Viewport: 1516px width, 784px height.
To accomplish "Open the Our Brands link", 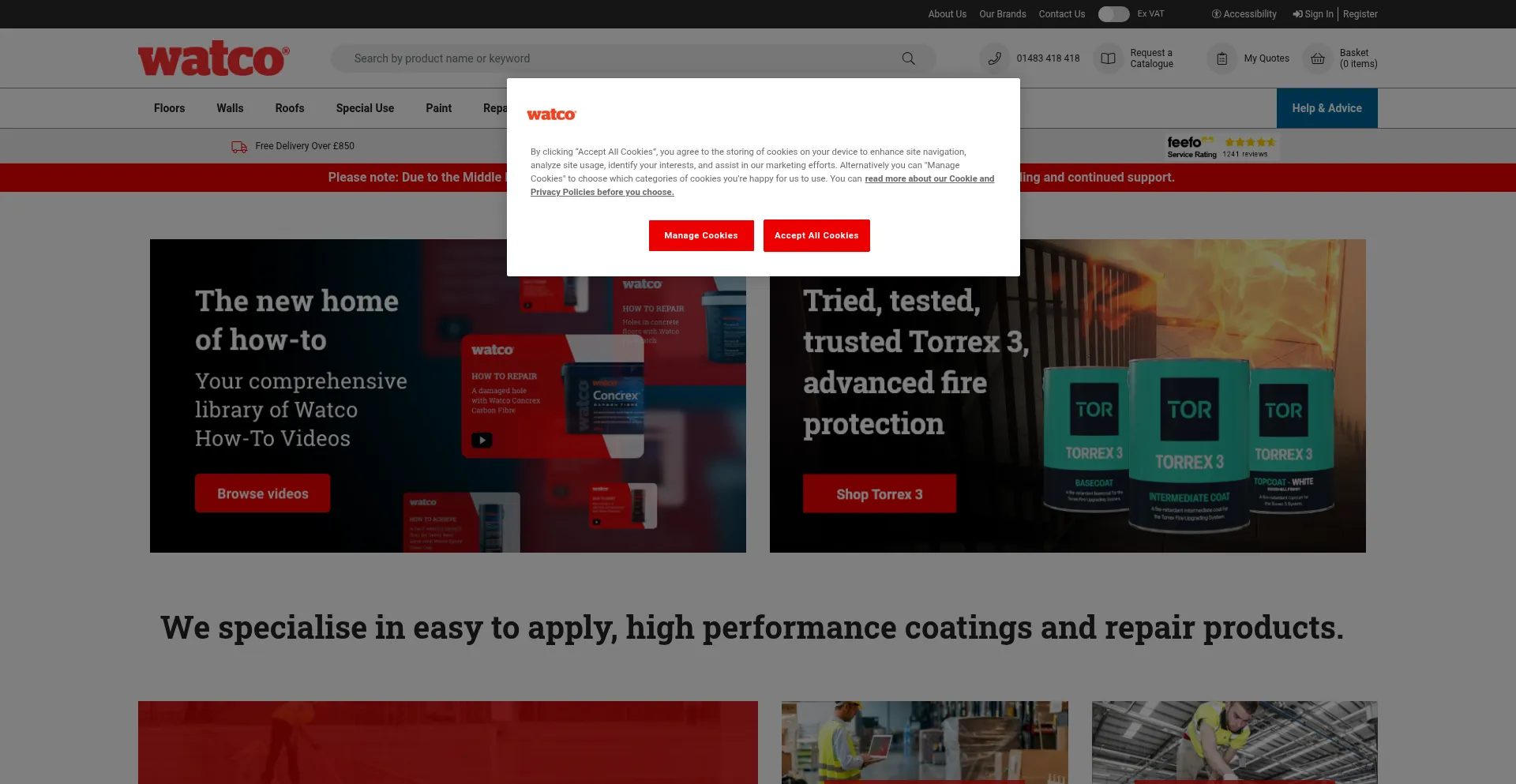I will (x=1003, y=14).
